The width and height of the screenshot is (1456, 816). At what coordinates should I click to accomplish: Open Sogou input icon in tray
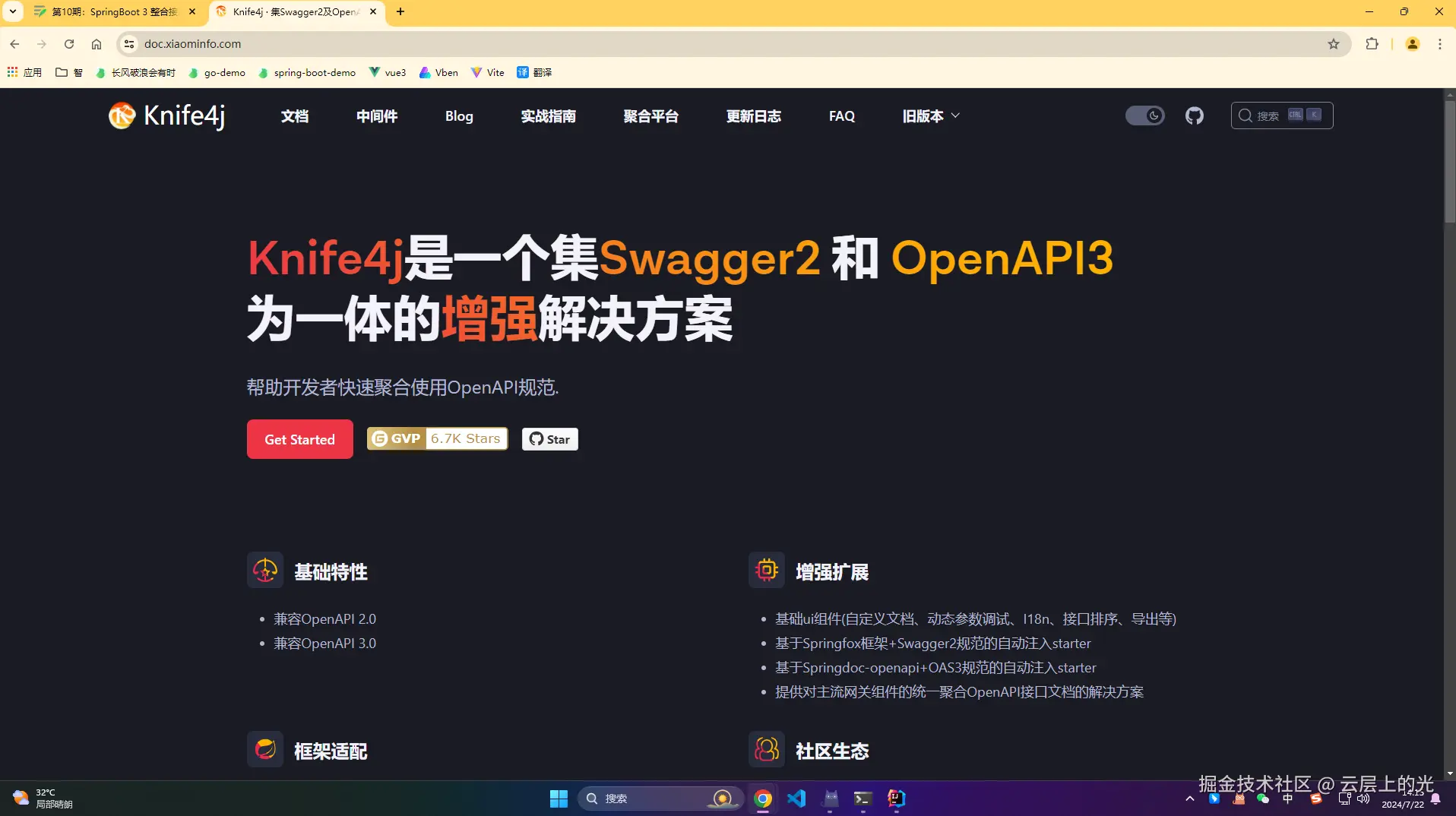(1316, 799)
